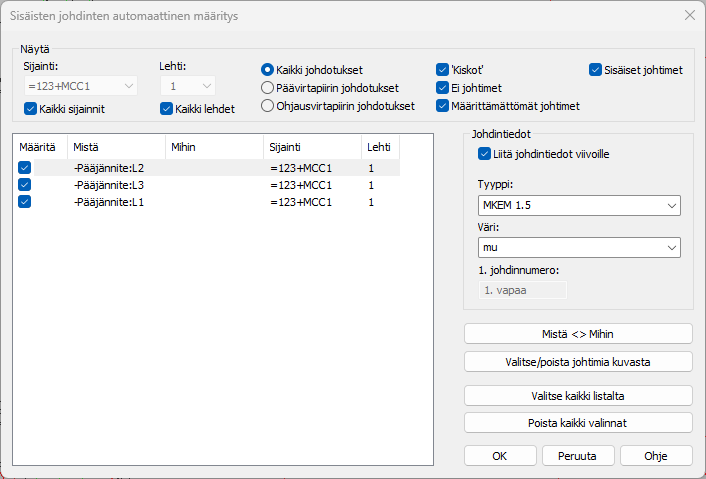The width and height of the screenshot is (706, 479).
Task: Click the Mistä <> Mihin button
Action: (x=578, y=333)
